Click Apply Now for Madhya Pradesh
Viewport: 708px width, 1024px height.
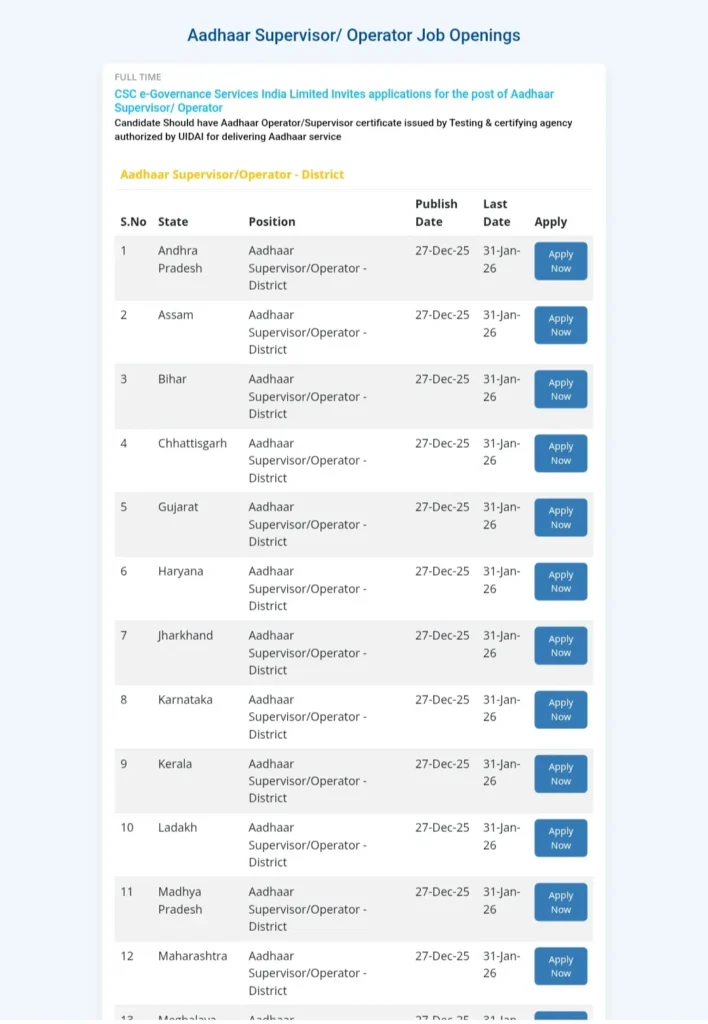(x=560, y=902)
